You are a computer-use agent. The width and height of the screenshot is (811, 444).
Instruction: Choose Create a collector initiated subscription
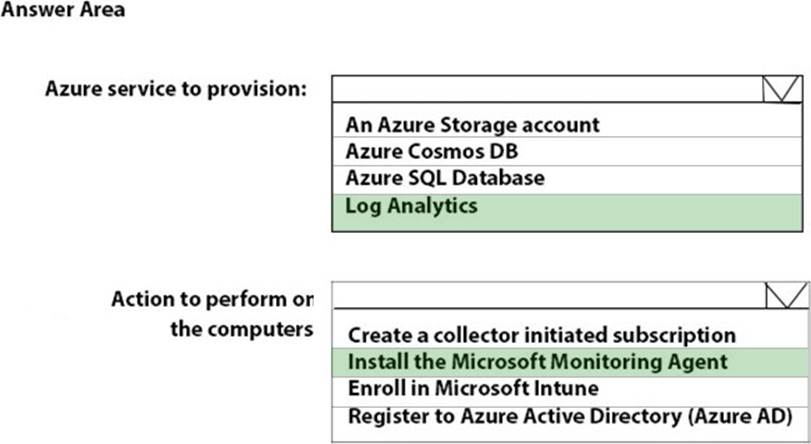[541, 335]
